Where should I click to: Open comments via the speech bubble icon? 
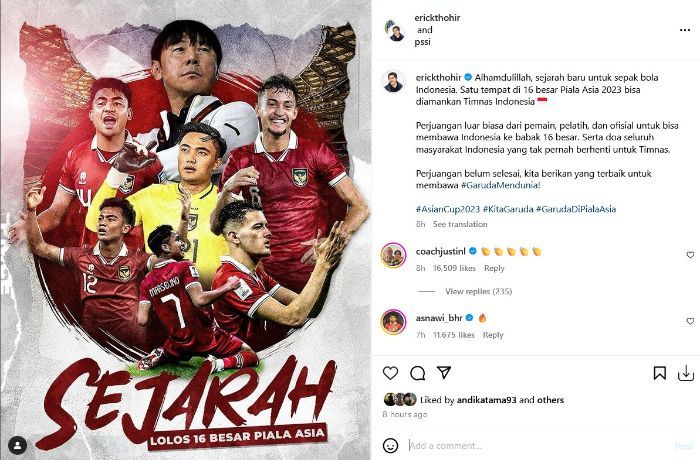[417, 373]
